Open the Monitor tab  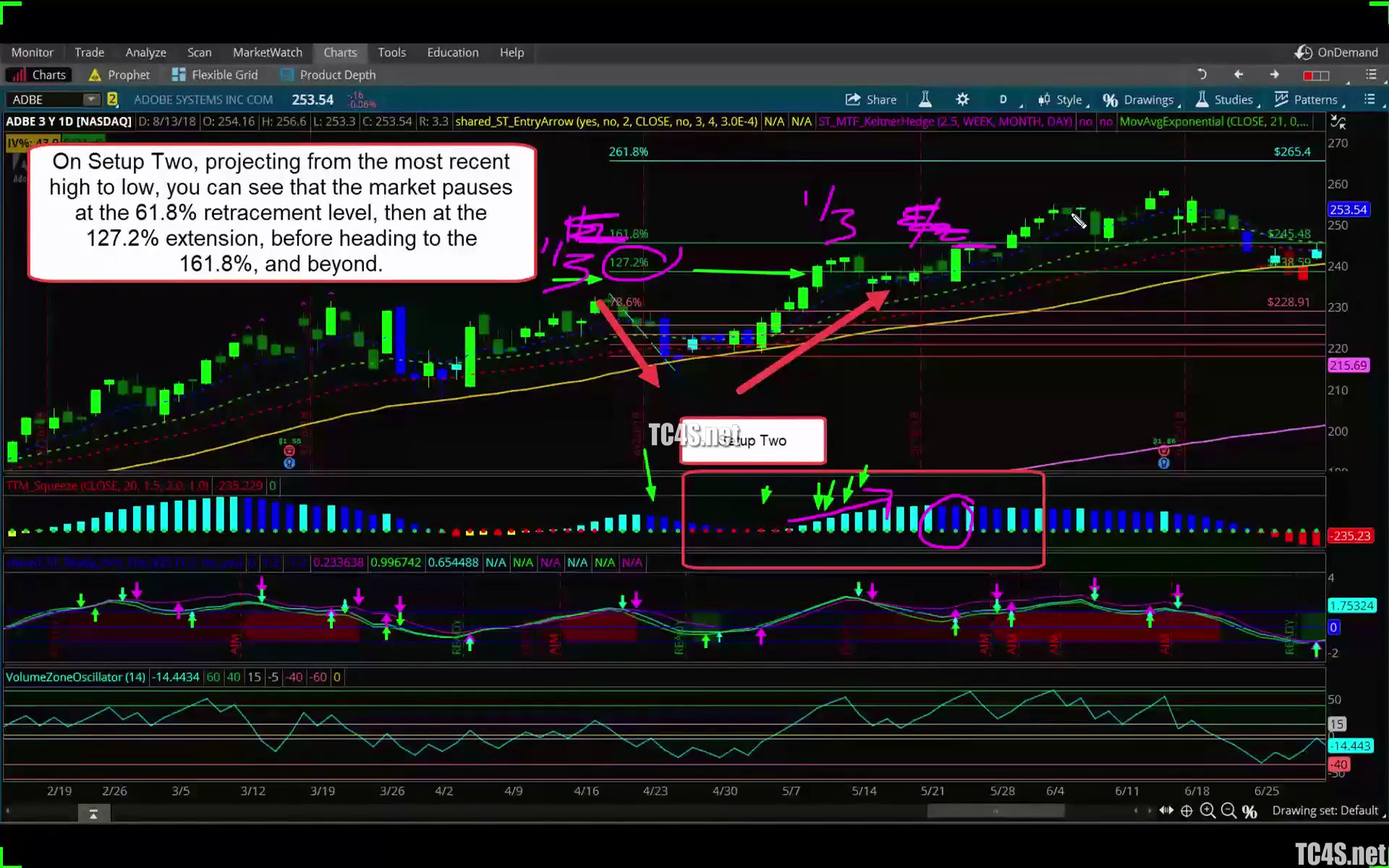(x=32, y=52)
